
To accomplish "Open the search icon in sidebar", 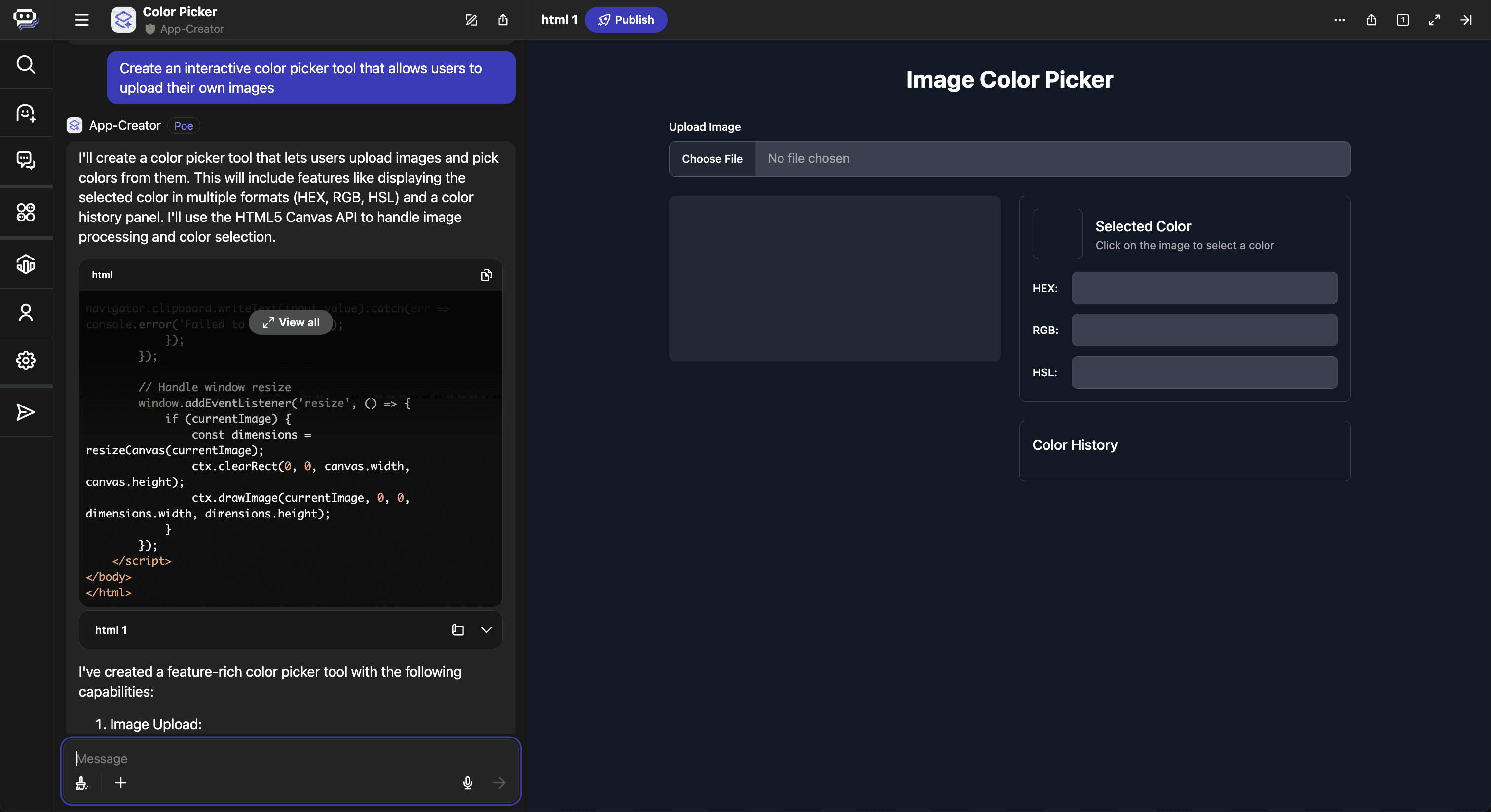I will coord(26,64).
